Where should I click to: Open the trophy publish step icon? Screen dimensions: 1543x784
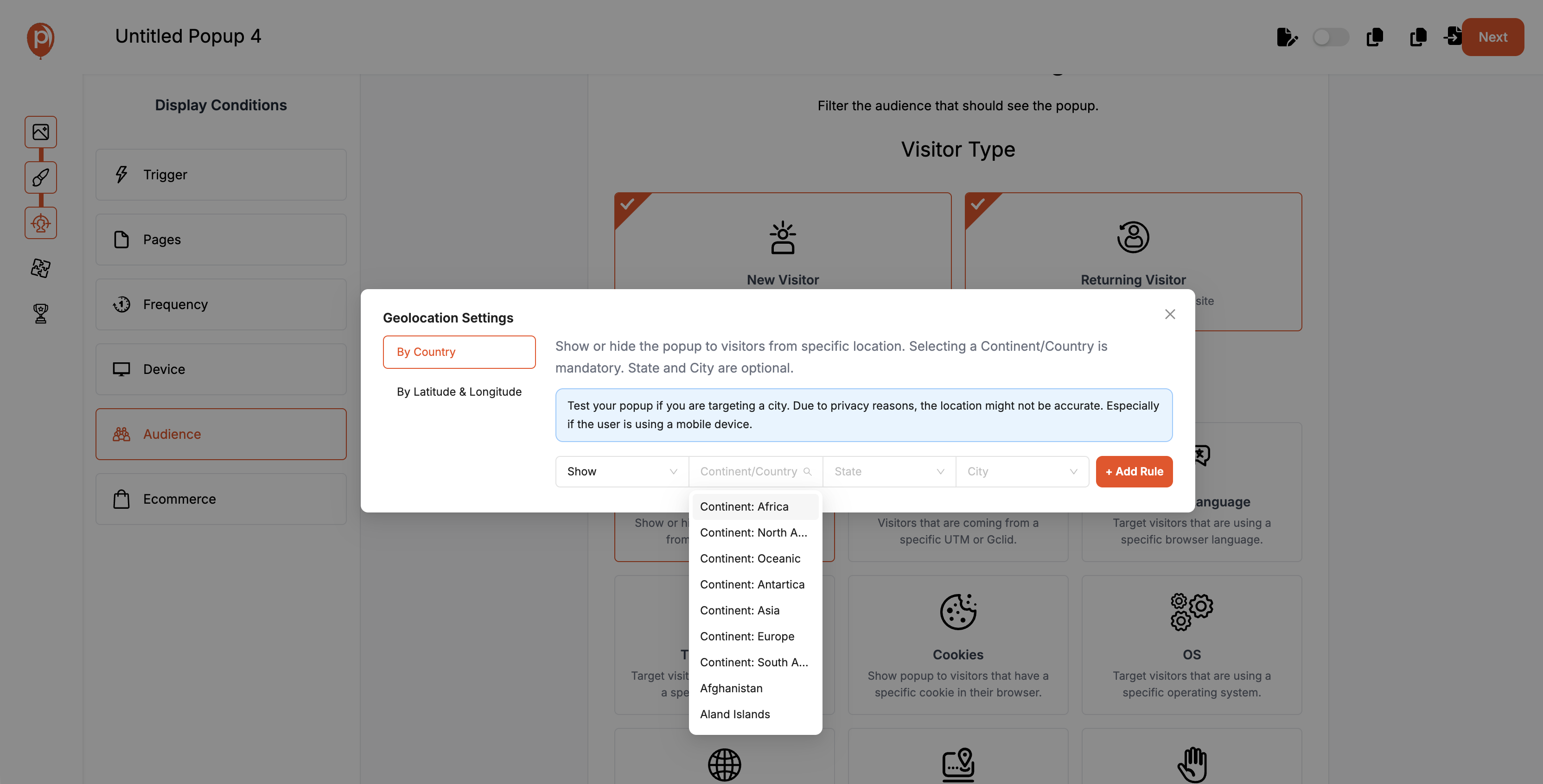pos(41,313)
